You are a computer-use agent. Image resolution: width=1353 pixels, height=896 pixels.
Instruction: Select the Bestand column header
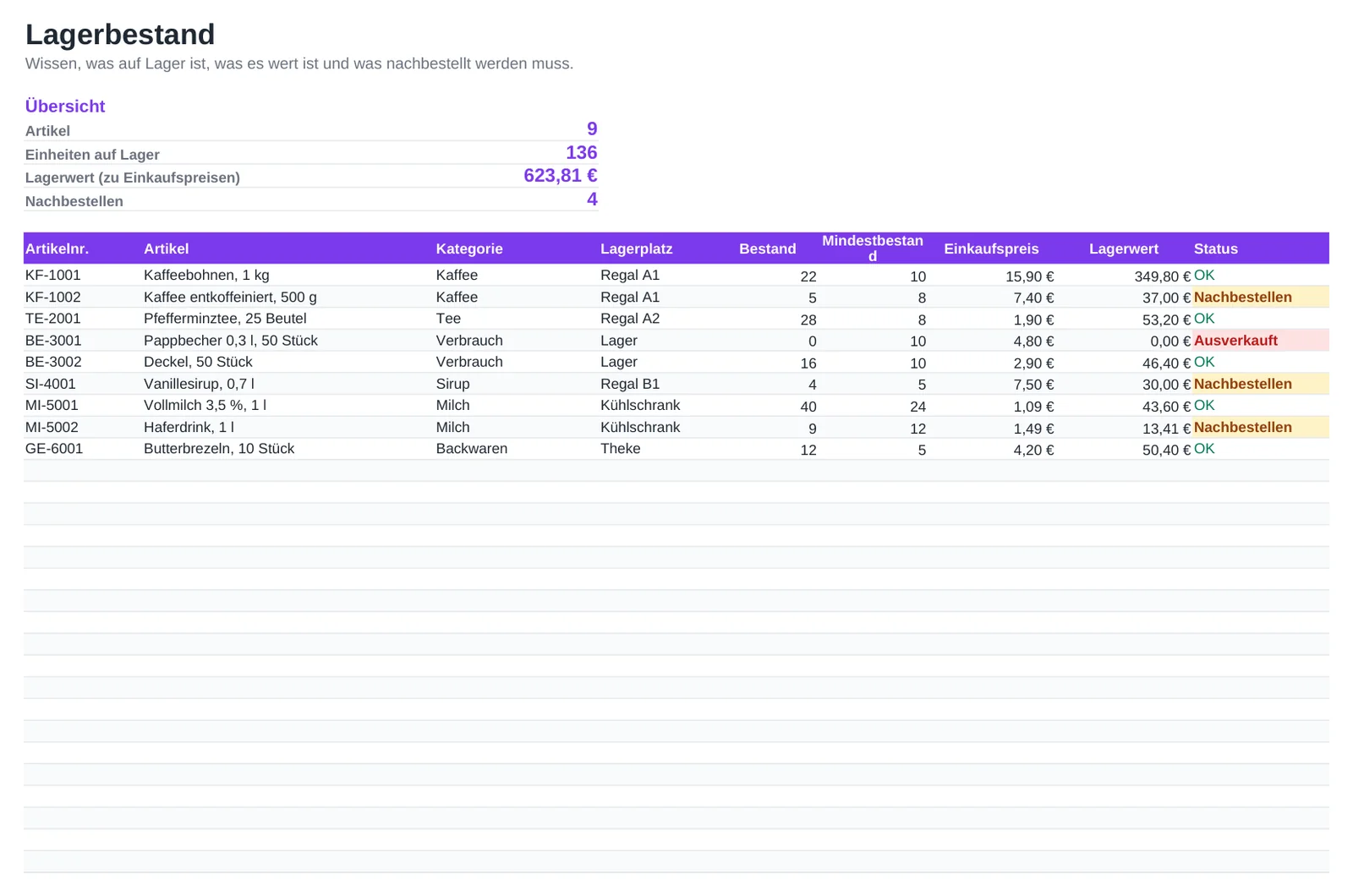point(768,249)
